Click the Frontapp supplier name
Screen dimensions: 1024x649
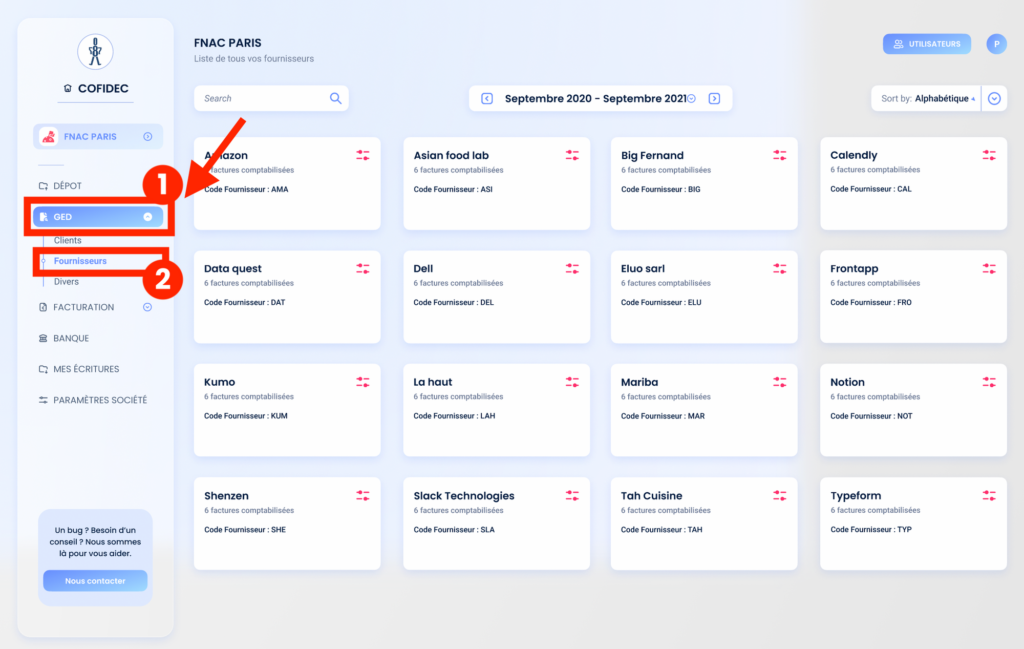tap(854, 268)
